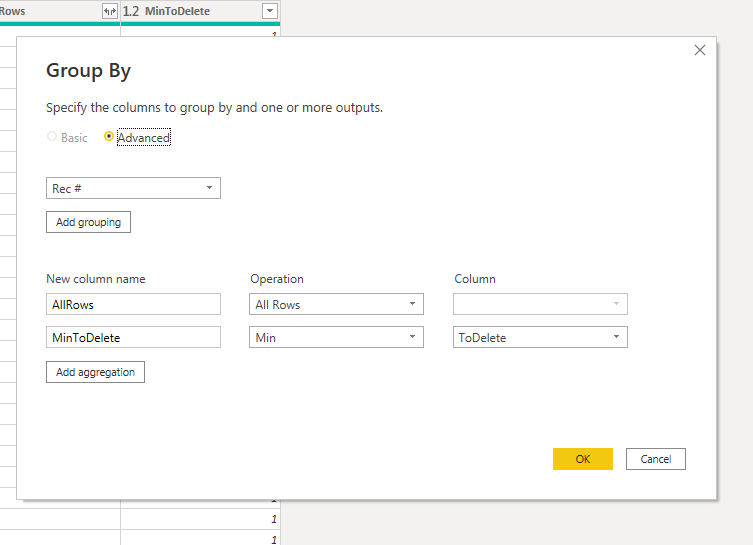Open the All Rows operation dropdown
The image size is (753, 545).
(336, 304)
